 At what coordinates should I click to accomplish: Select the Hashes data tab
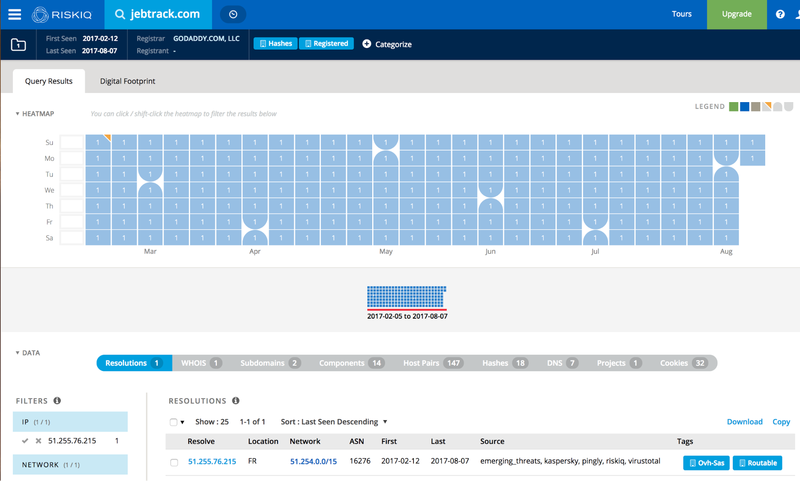click(x=504, y=363)
